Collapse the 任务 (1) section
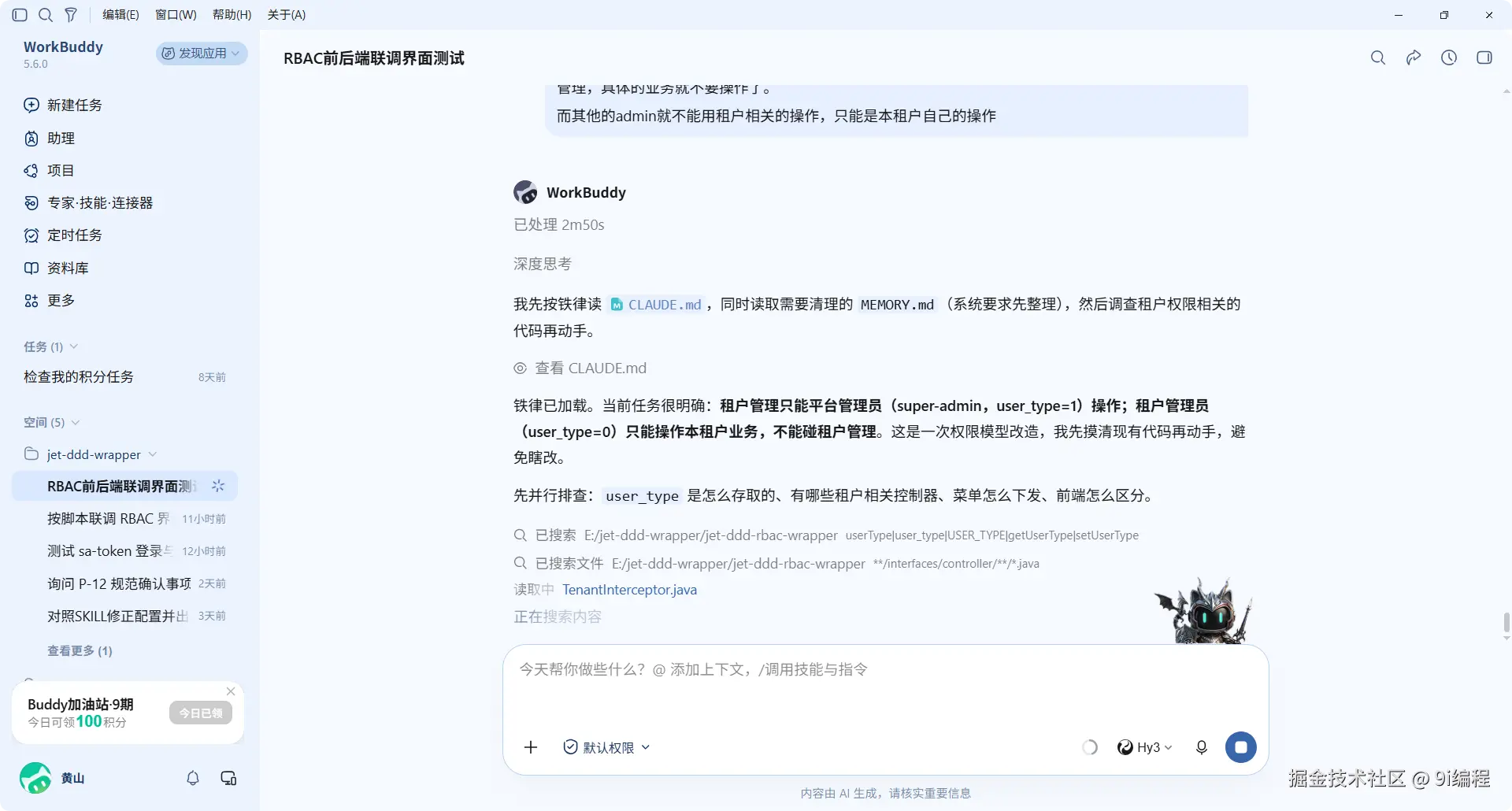 pyautogui.click(x=51, y=346)
